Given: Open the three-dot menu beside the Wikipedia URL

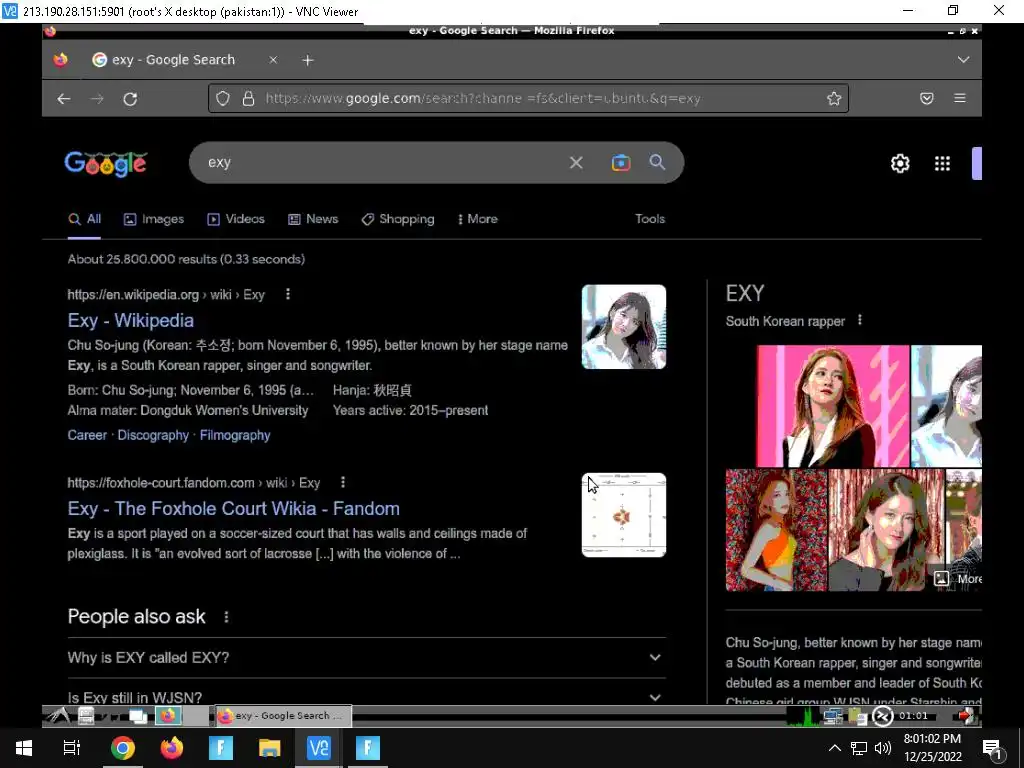Looking at the screenshot, I should 287,295.
